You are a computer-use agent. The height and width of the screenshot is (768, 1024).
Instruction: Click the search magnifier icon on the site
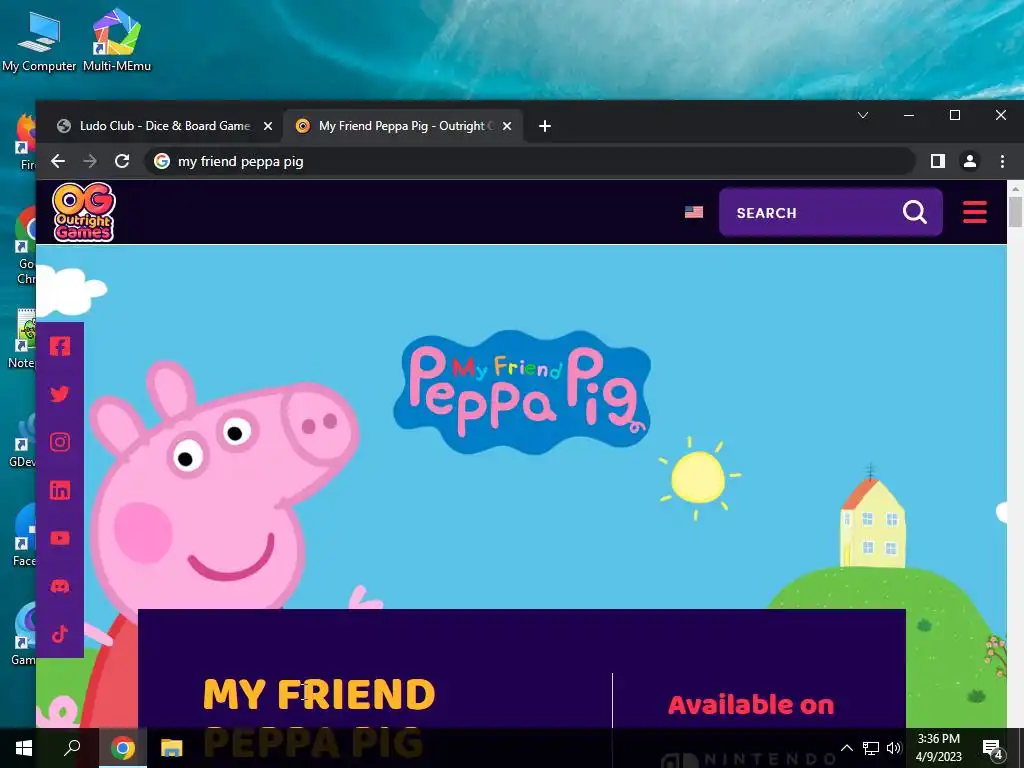914,212
